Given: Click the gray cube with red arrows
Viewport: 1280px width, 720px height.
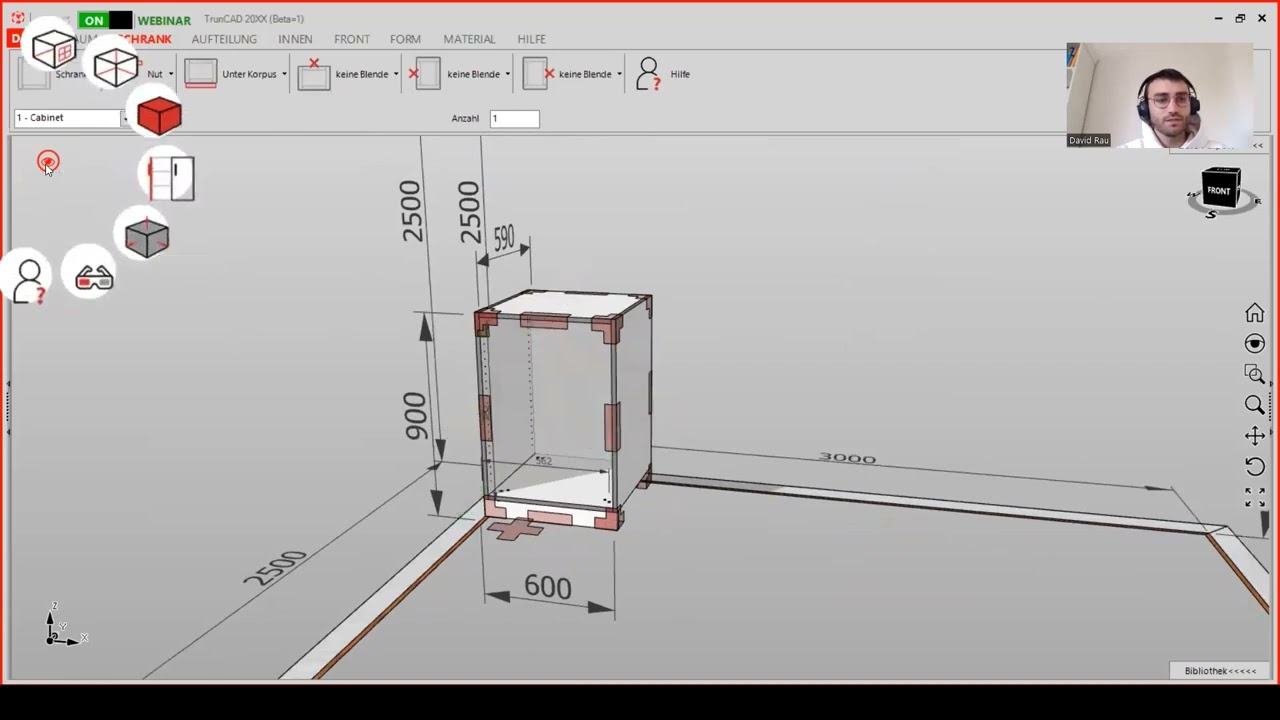Looking at the screenshot, I should 147,237.
